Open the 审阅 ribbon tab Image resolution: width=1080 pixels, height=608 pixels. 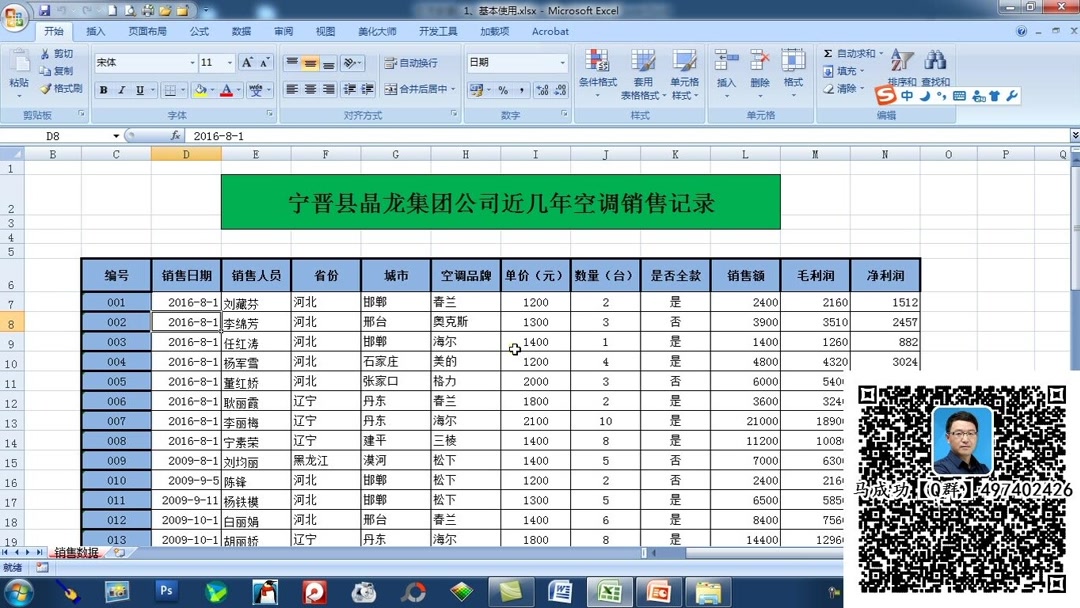coord(282,31)
